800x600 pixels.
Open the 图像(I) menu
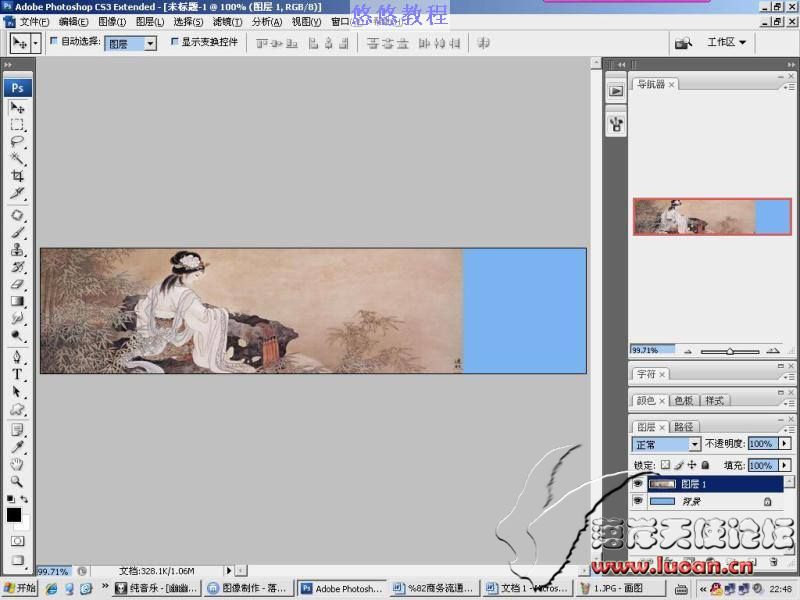(112, 22)
